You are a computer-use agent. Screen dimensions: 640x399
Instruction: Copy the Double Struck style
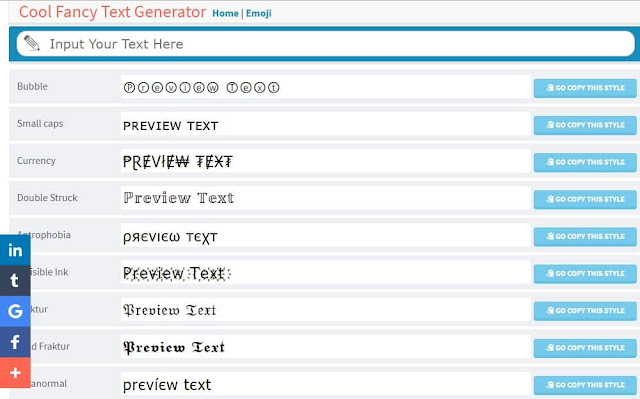pyautogui.click(x=585, y=199)
